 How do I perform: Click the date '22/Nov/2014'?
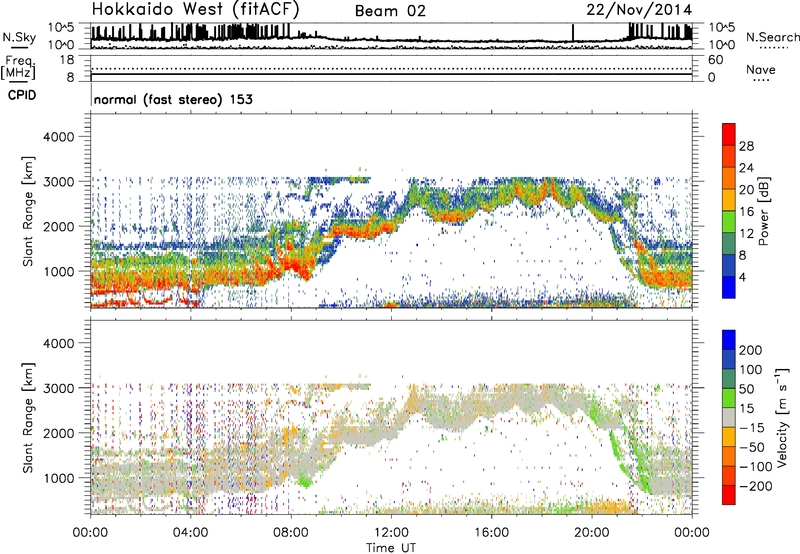(639, 10)
